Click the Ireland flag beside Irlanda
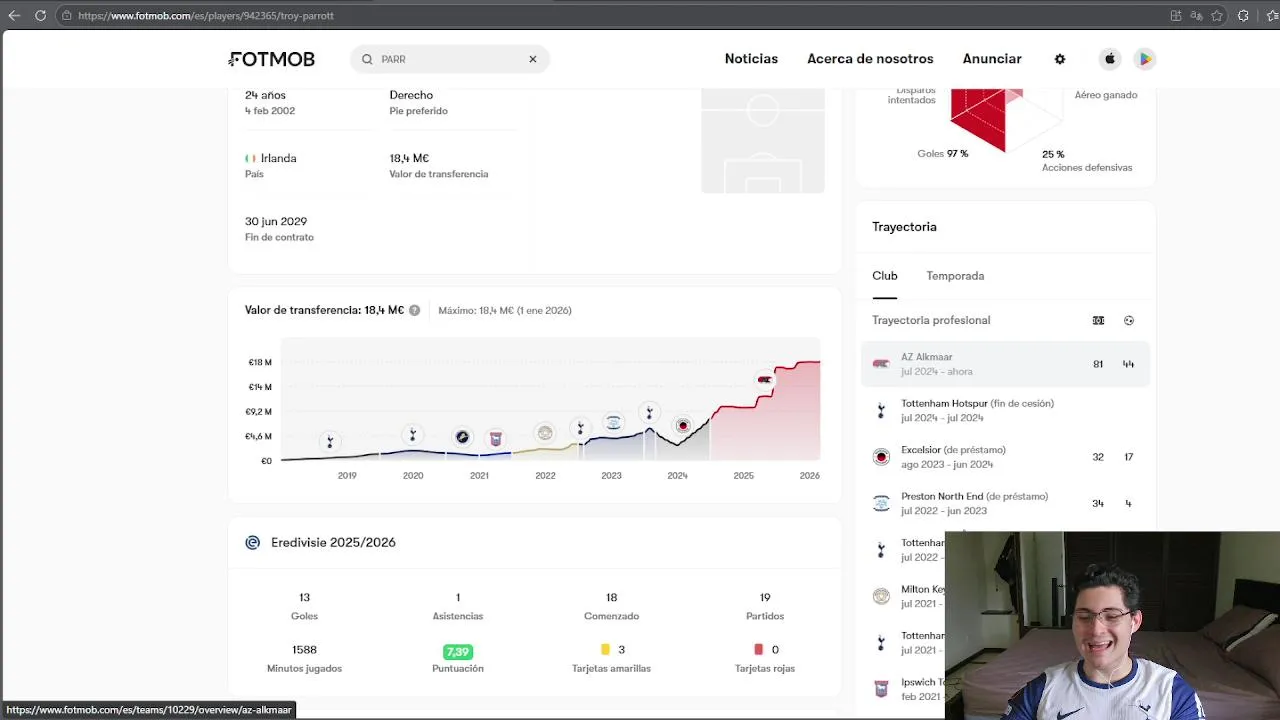 (250, 158)
